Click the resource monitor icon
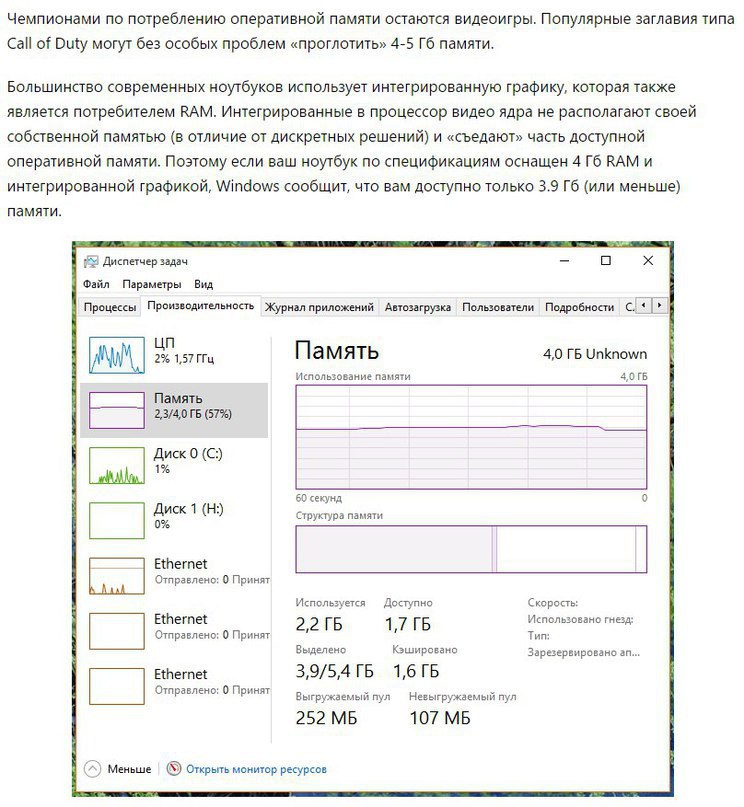The width and height of the screenshot is (744, 807). pos(174,768)
